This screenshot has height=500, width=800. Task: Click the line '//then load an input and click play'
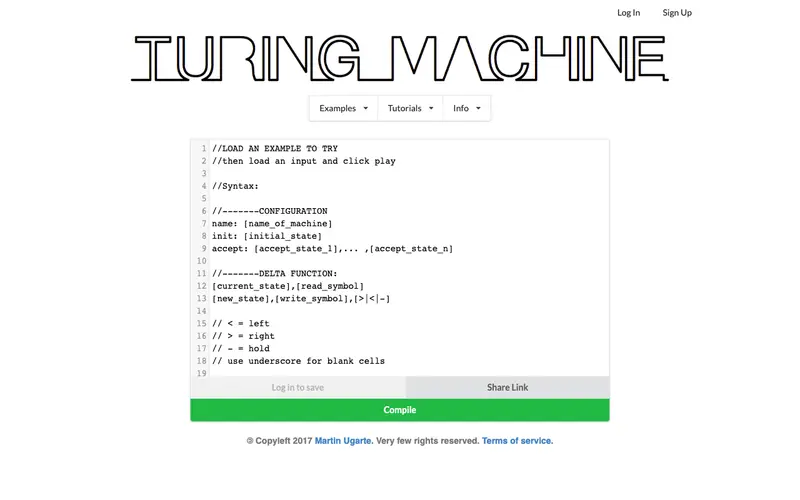coord(304,161)
